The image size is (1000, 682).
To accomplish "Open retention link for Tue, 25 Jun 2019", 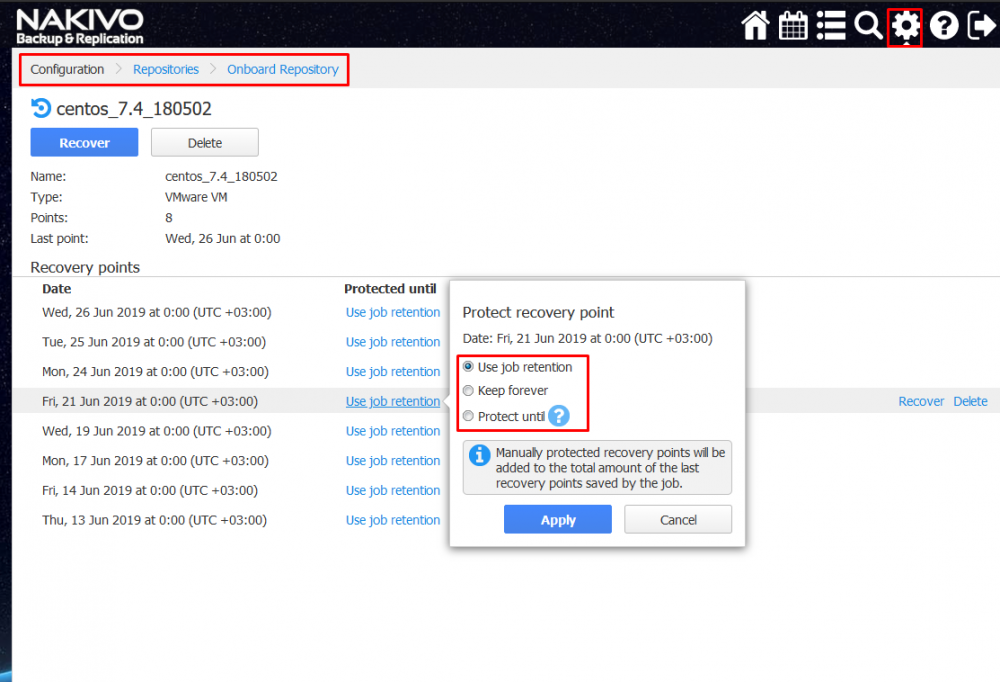I will 393,342.
